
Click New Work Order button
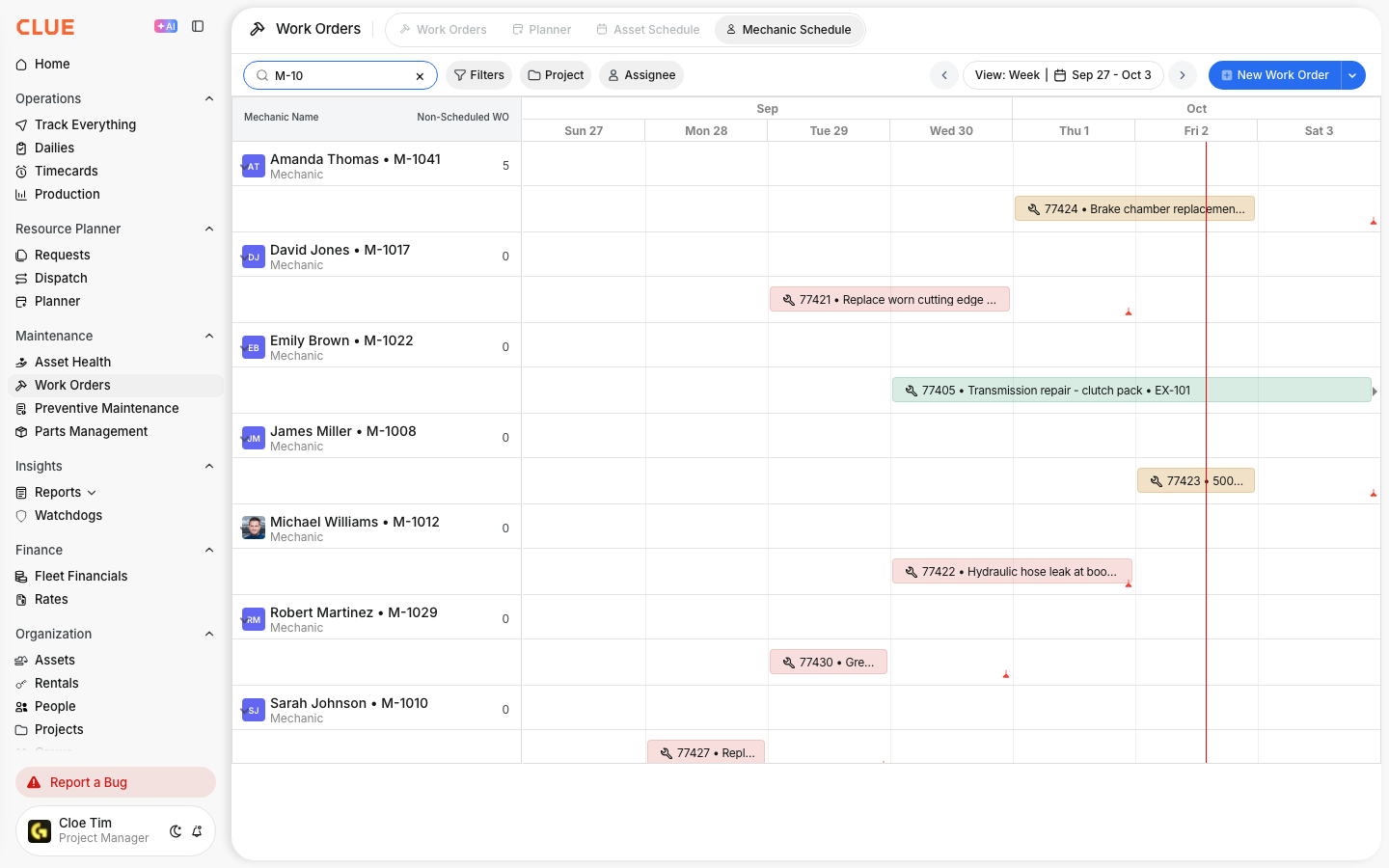pyautogui.click(x=1274, y=75)
